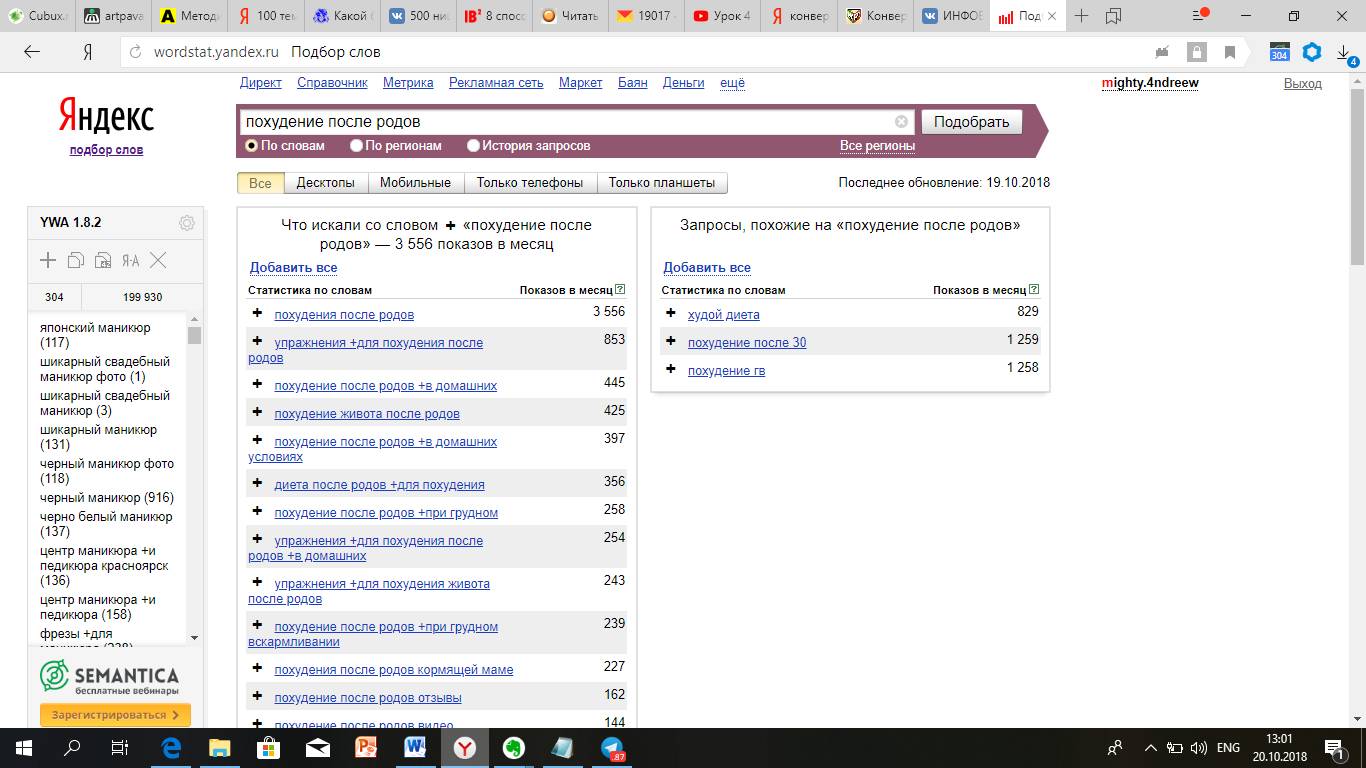1366x768 pixels.
Task: Open YWA settings gear icon
Action: pyautogui.click(x=186, y=223)
